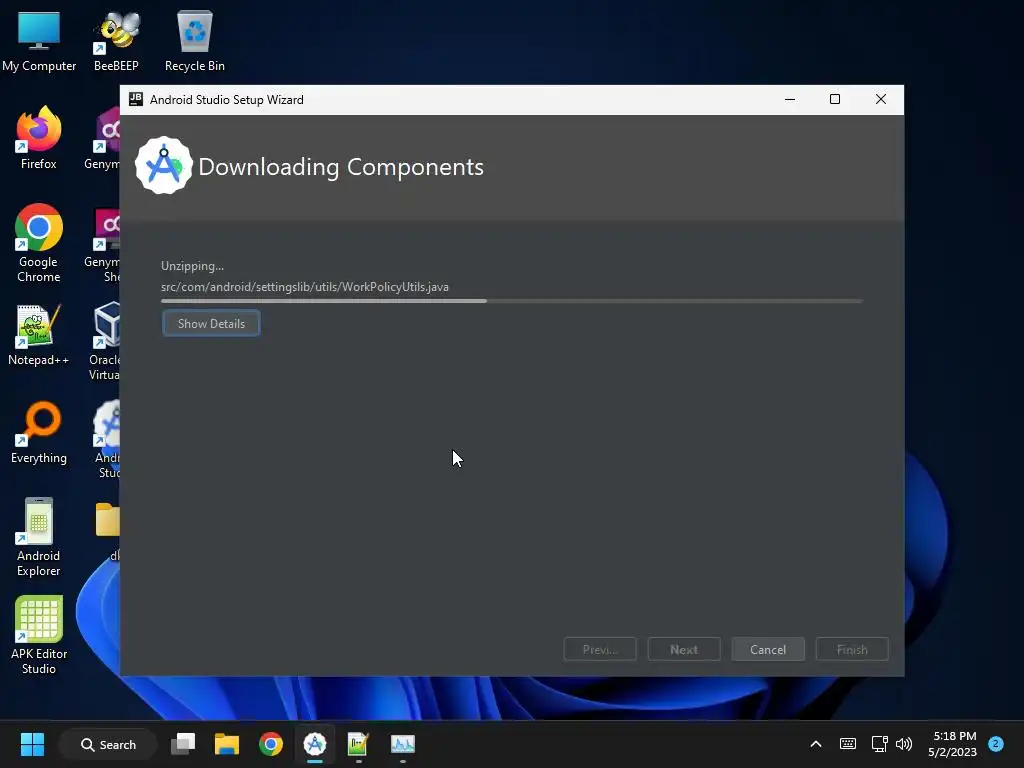Select the Notepad++ desktop shortcut
The height and width of the screenshot is (768, 1024).
point(39,334)
